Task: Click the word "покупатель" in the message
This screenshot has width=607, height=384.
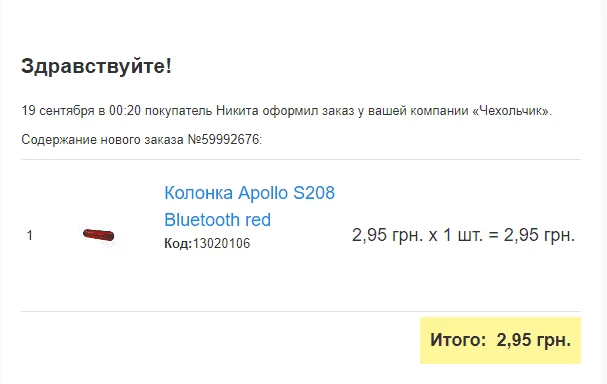Action: point(178,111)
